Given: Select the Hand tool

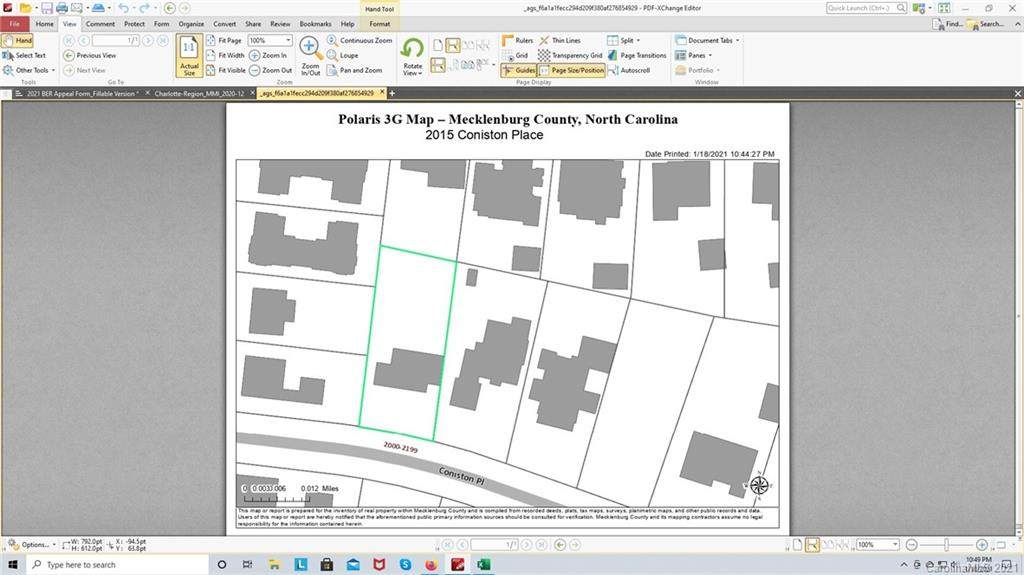Looking at the screenshot, I should (x=18, y=41).
